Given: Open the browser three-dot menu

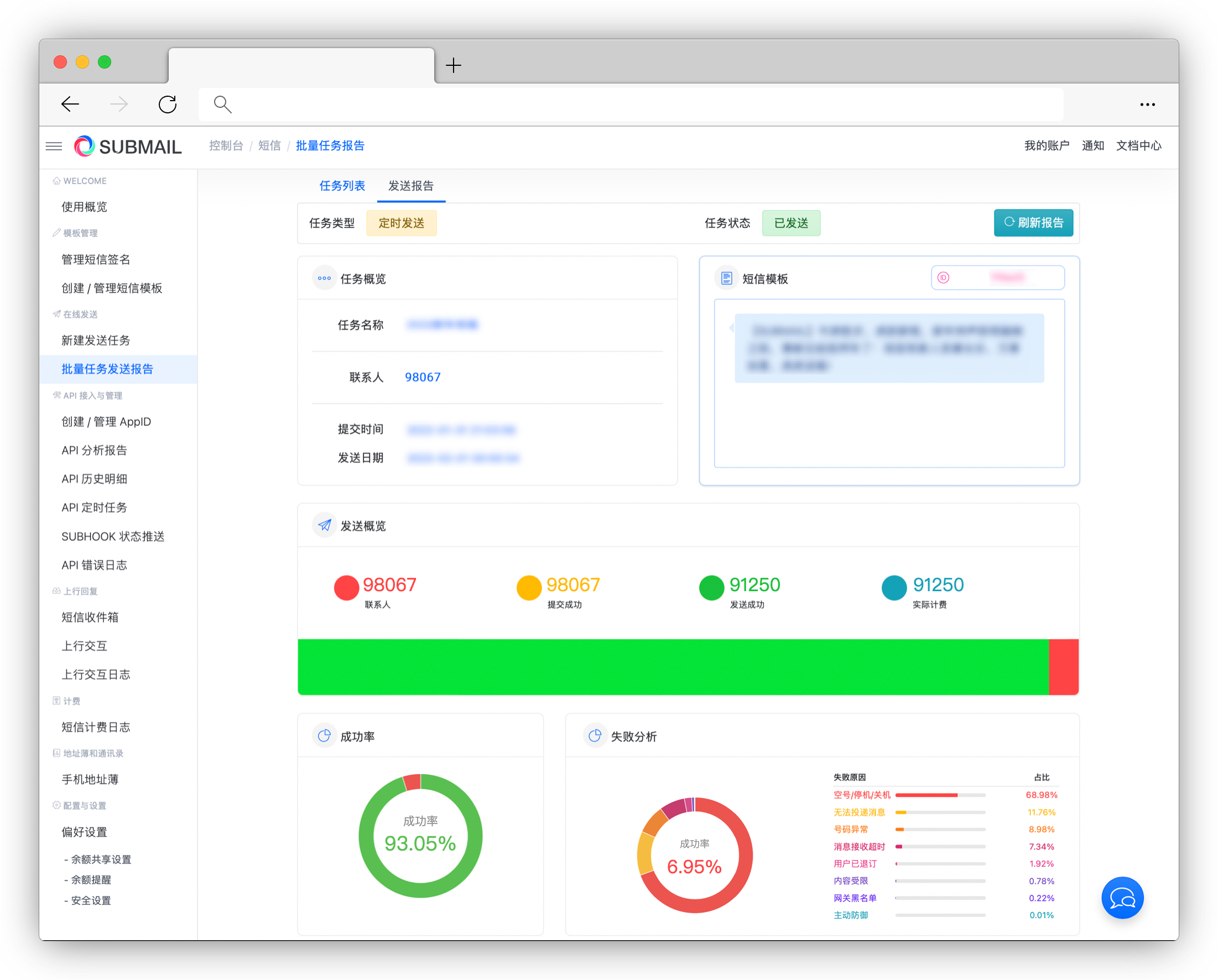Looking at the screenshot, I should pyautogui.click(x=1147, y=105).
